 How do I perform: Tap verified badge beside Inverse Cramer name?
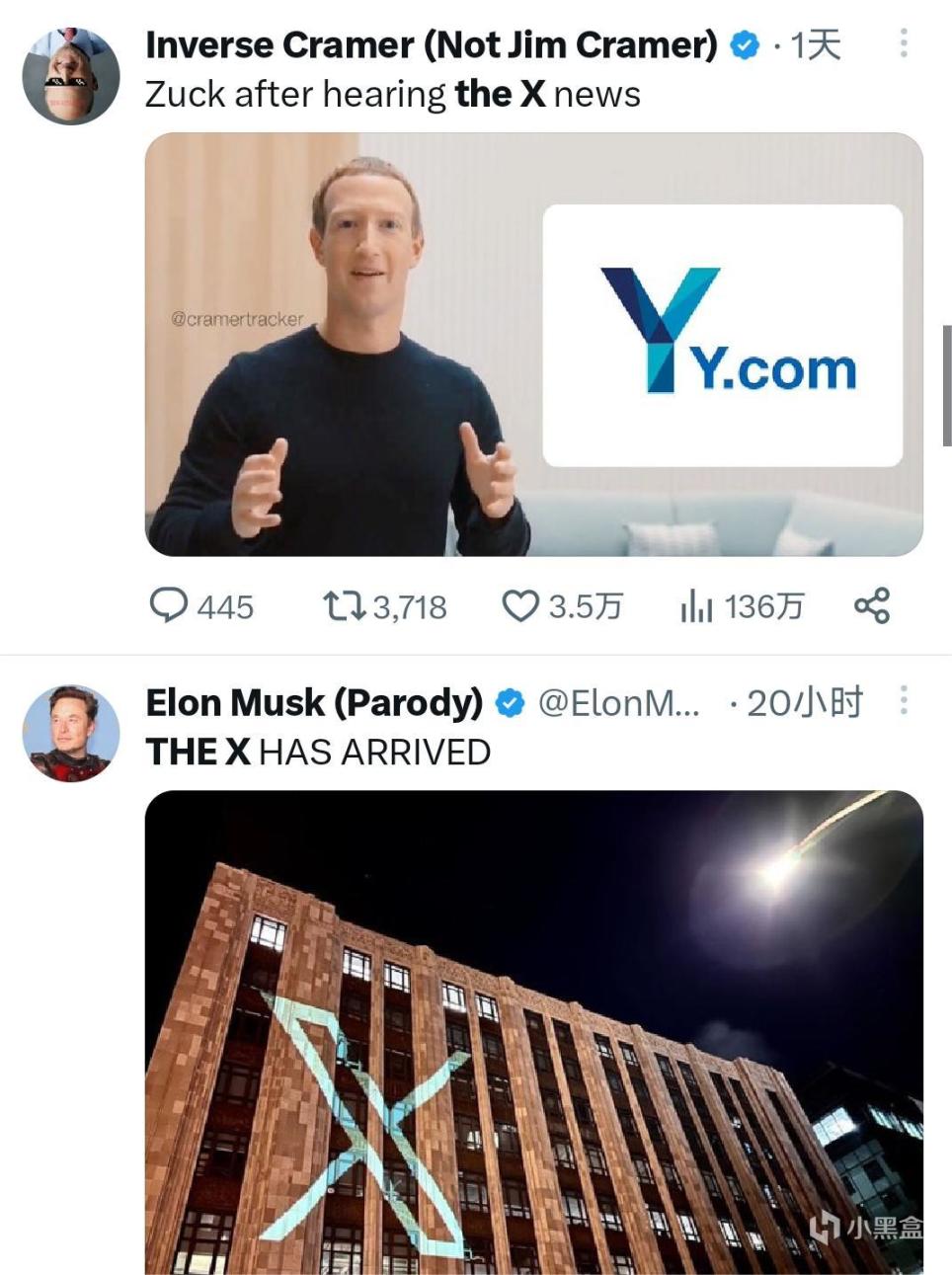pyautogui.click(x=745, y=45)
